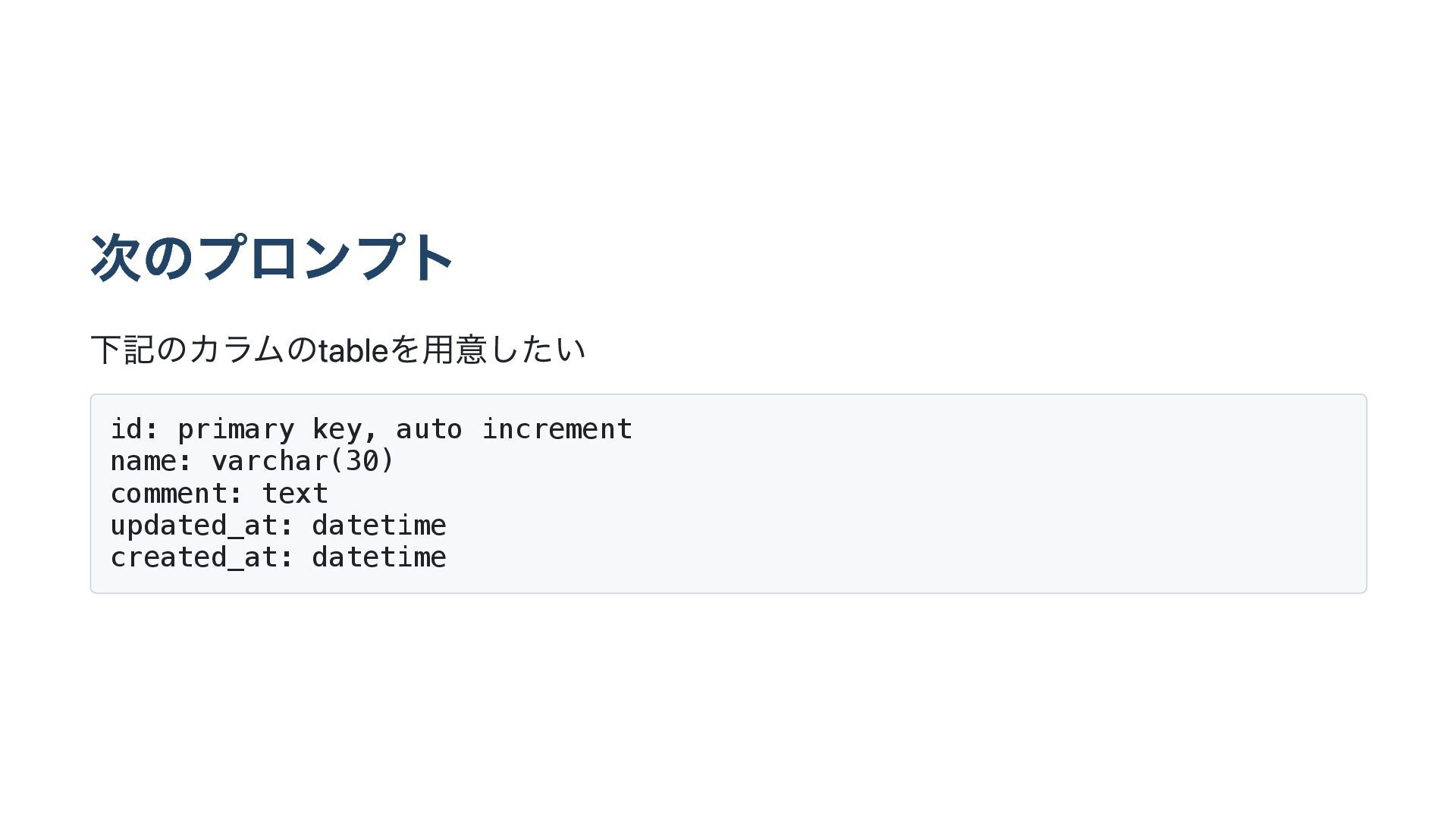Screen dimensions: 1456x819
Task: Click "datetime" on the updated_at line
Action: (x=378, y=526)
